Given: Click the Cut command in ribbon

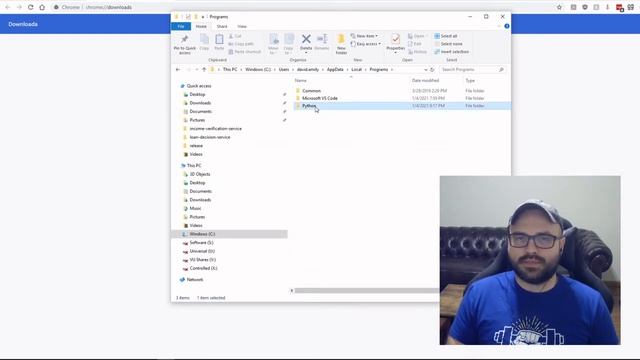Looking at the screenshot, I should point(236,36).
